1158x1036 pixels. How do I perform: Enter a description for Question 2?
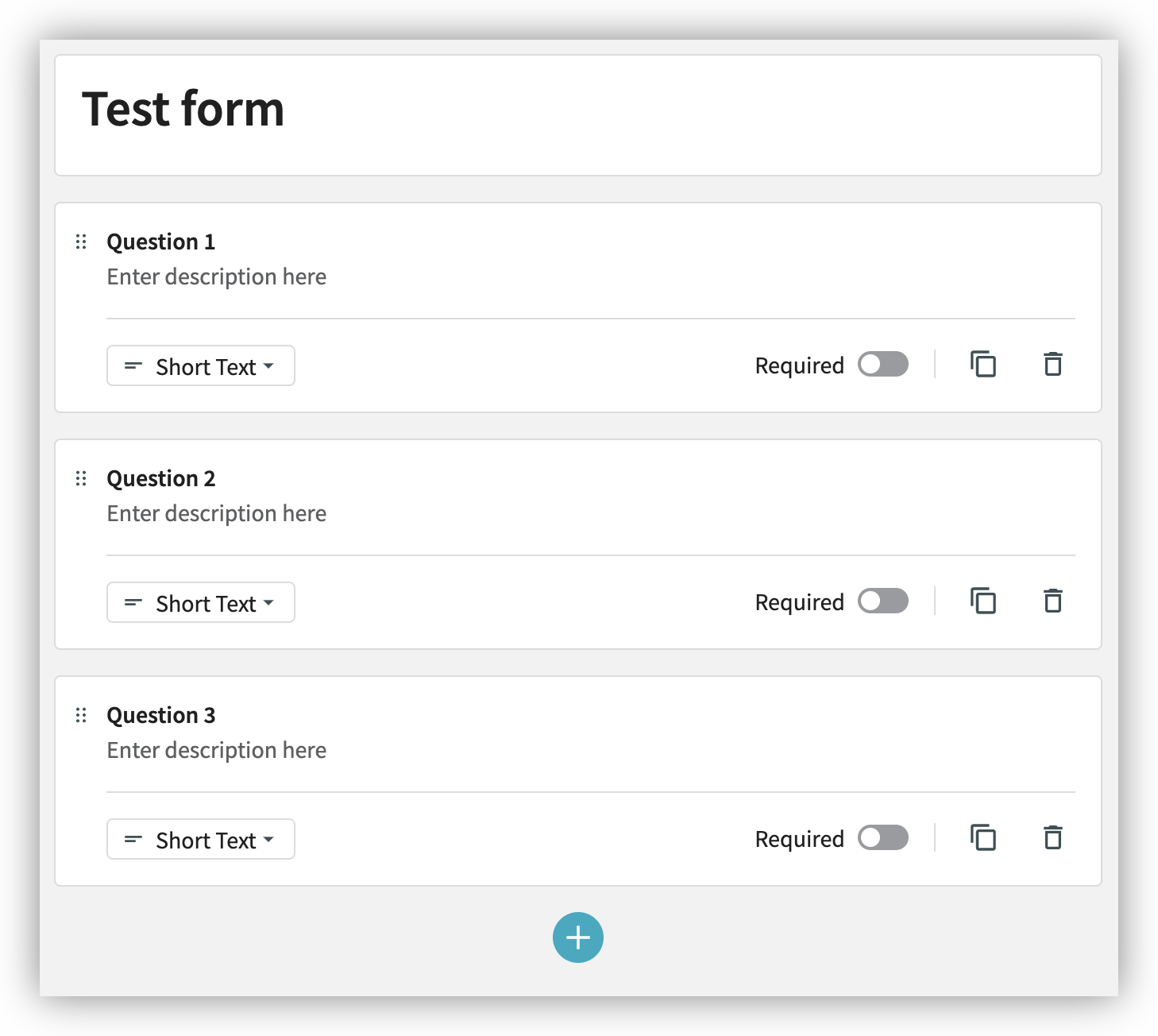pyautogui.click(x=217, y=514)
